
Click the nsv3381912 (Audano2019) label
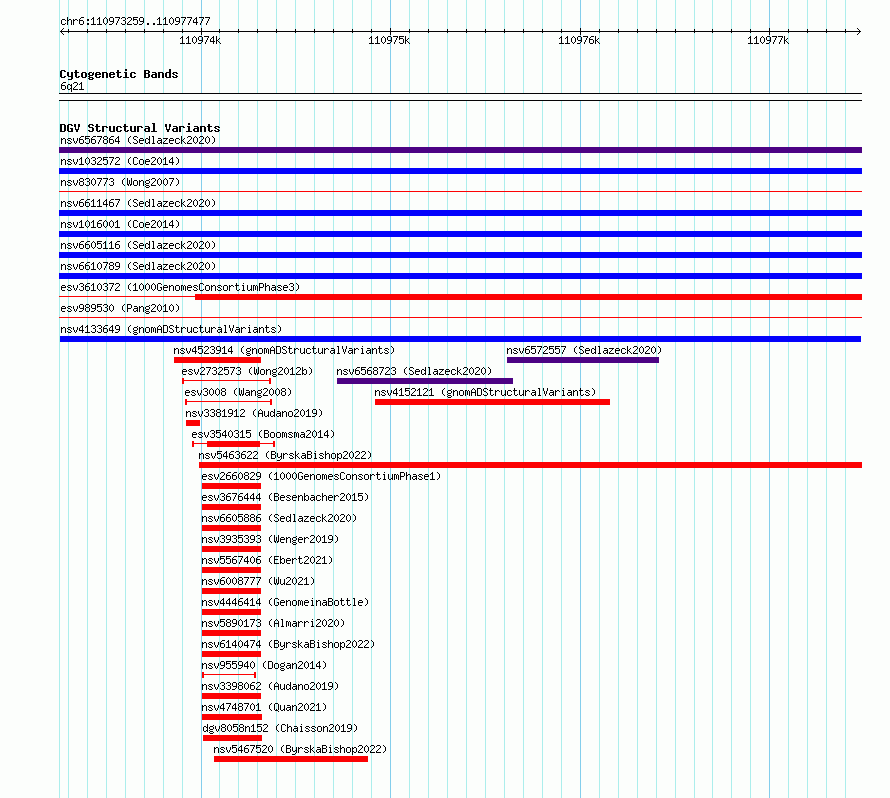(254, 413)
